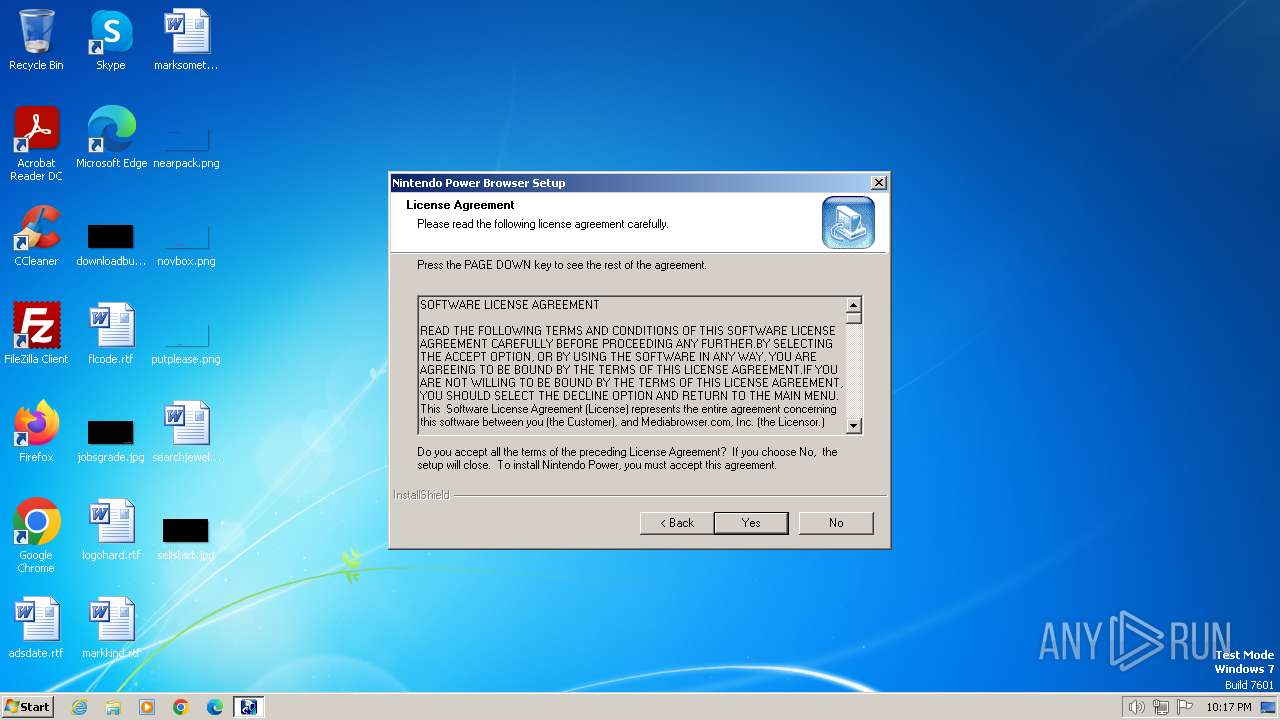Open Chrome from the taskbar

coord(181,707)
